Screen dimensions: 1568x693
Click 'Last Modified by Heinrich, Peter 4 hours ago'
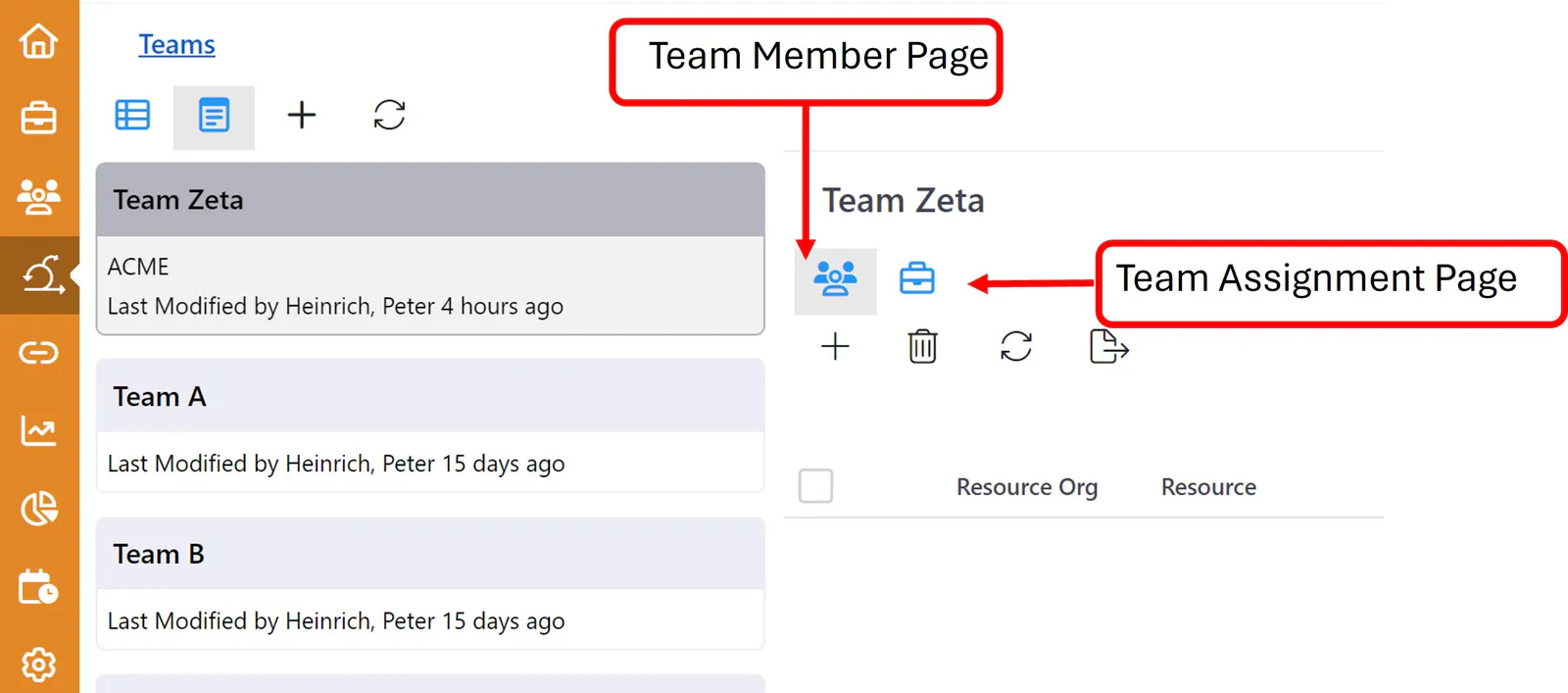pos(335,307)
